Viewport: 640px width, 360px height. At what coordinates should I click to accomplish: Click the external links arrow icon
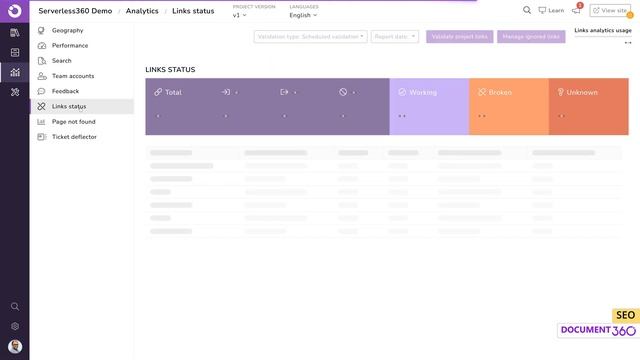coord(284,92)
